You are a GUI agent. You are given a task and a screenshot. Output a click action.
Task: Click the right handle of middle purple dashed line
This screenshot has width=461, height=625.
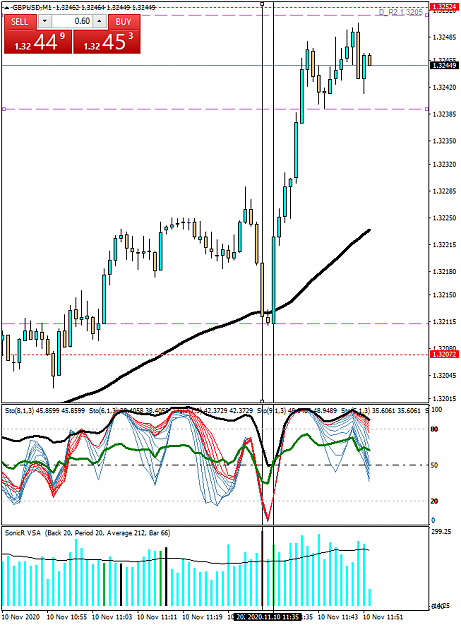pos(427,109)
